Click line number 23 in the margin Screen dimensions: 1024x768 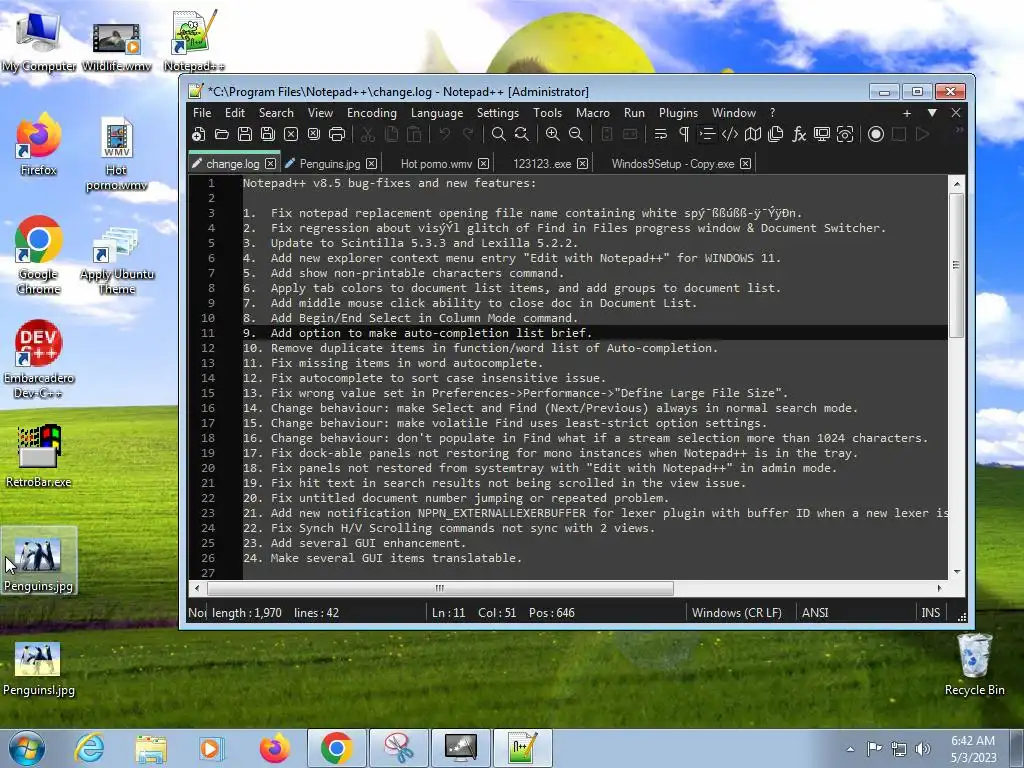[x=208, y=513]
